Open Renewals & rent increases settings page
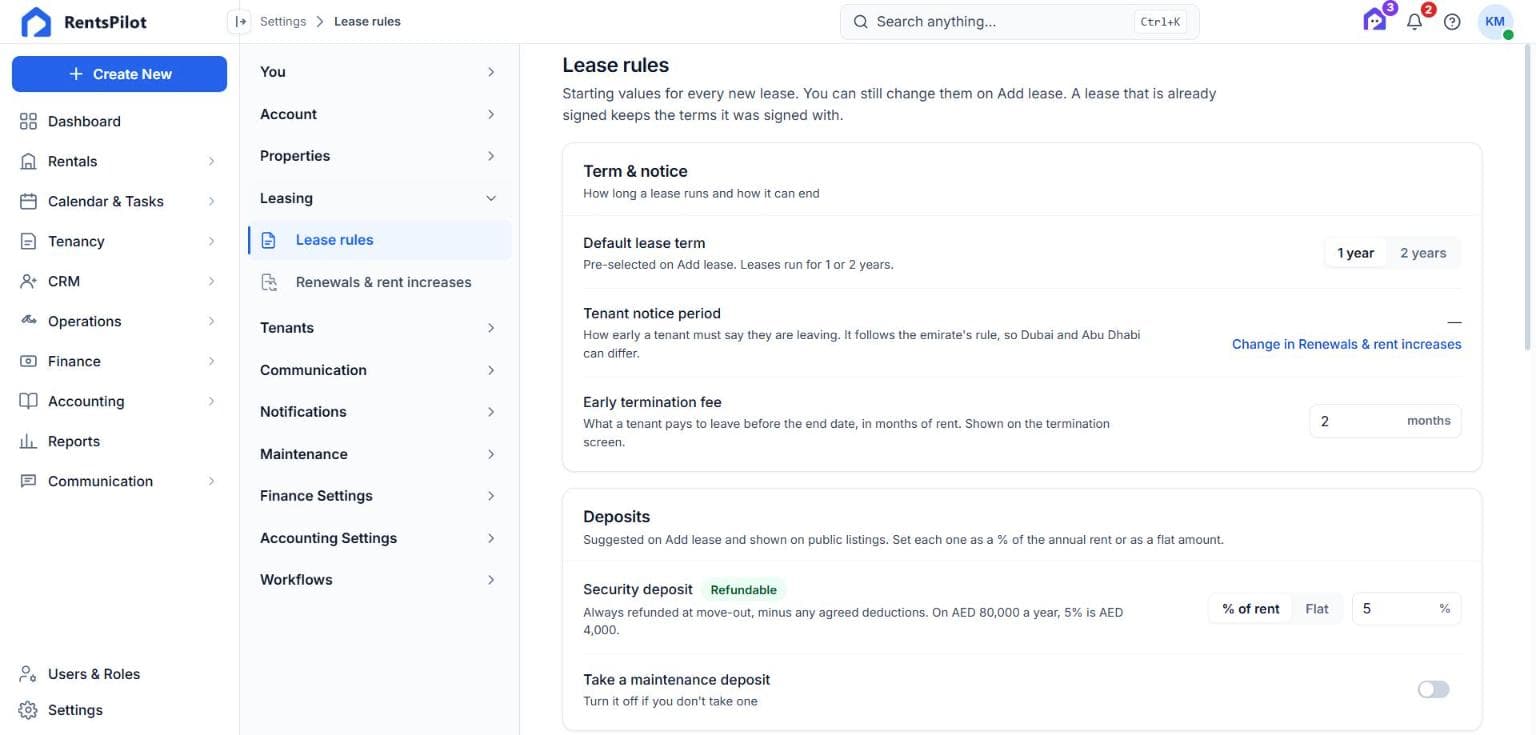The image size is (1536, 735). pyautogui.click(x=379, y=282)
